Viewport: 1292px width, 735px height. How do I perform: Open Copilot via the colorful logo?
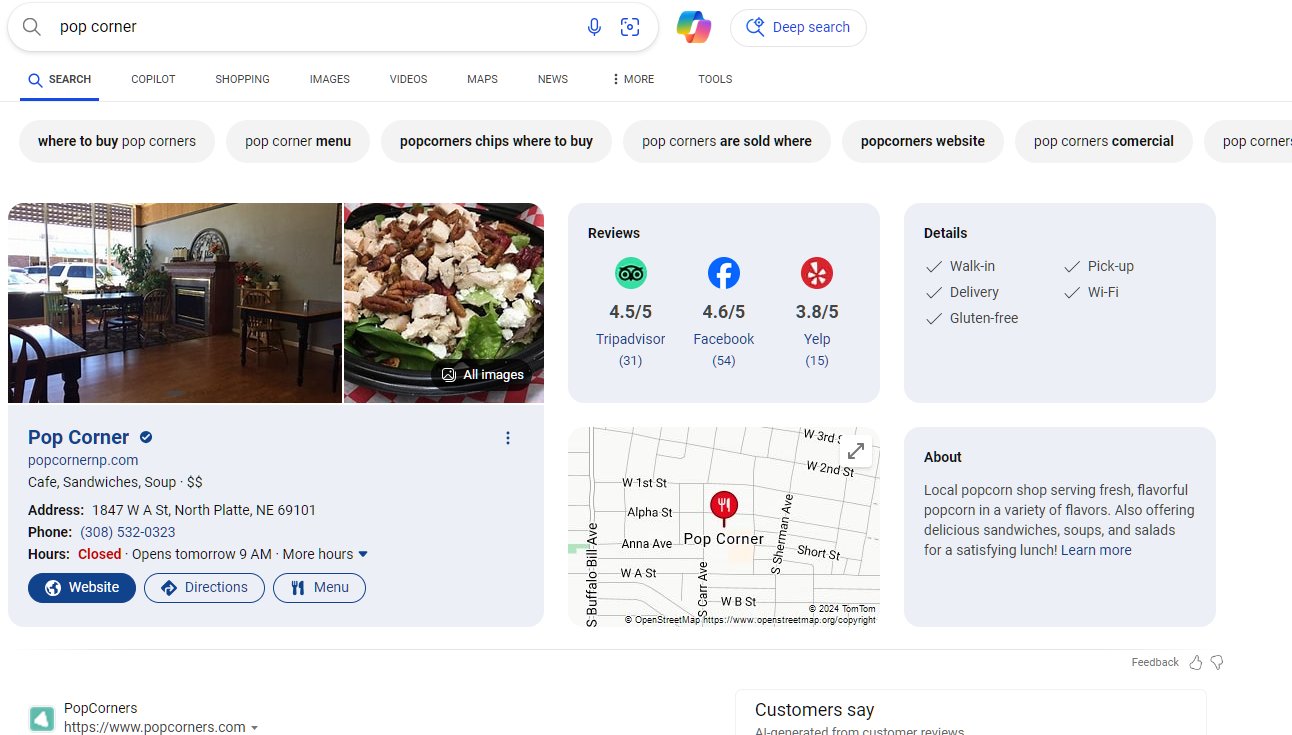(x=694, y=27)
